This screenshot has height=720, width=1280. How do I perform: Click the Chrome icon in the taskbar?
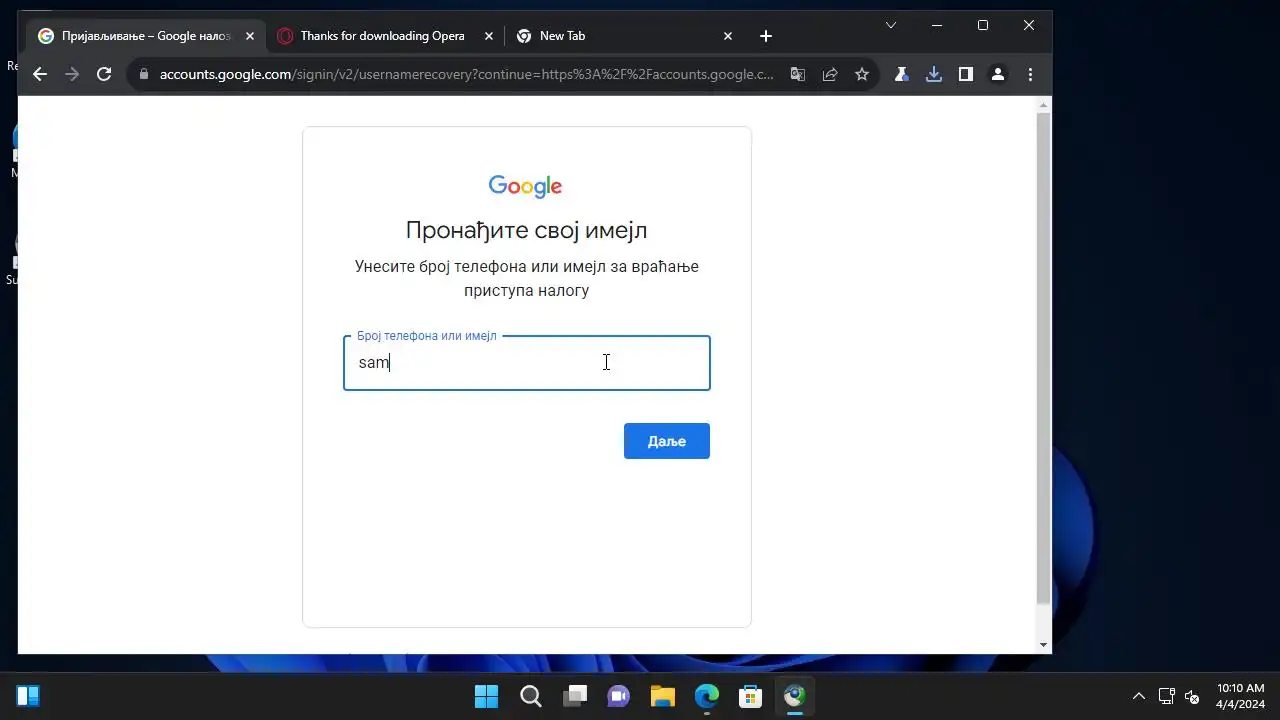click(x=795, y=696)
